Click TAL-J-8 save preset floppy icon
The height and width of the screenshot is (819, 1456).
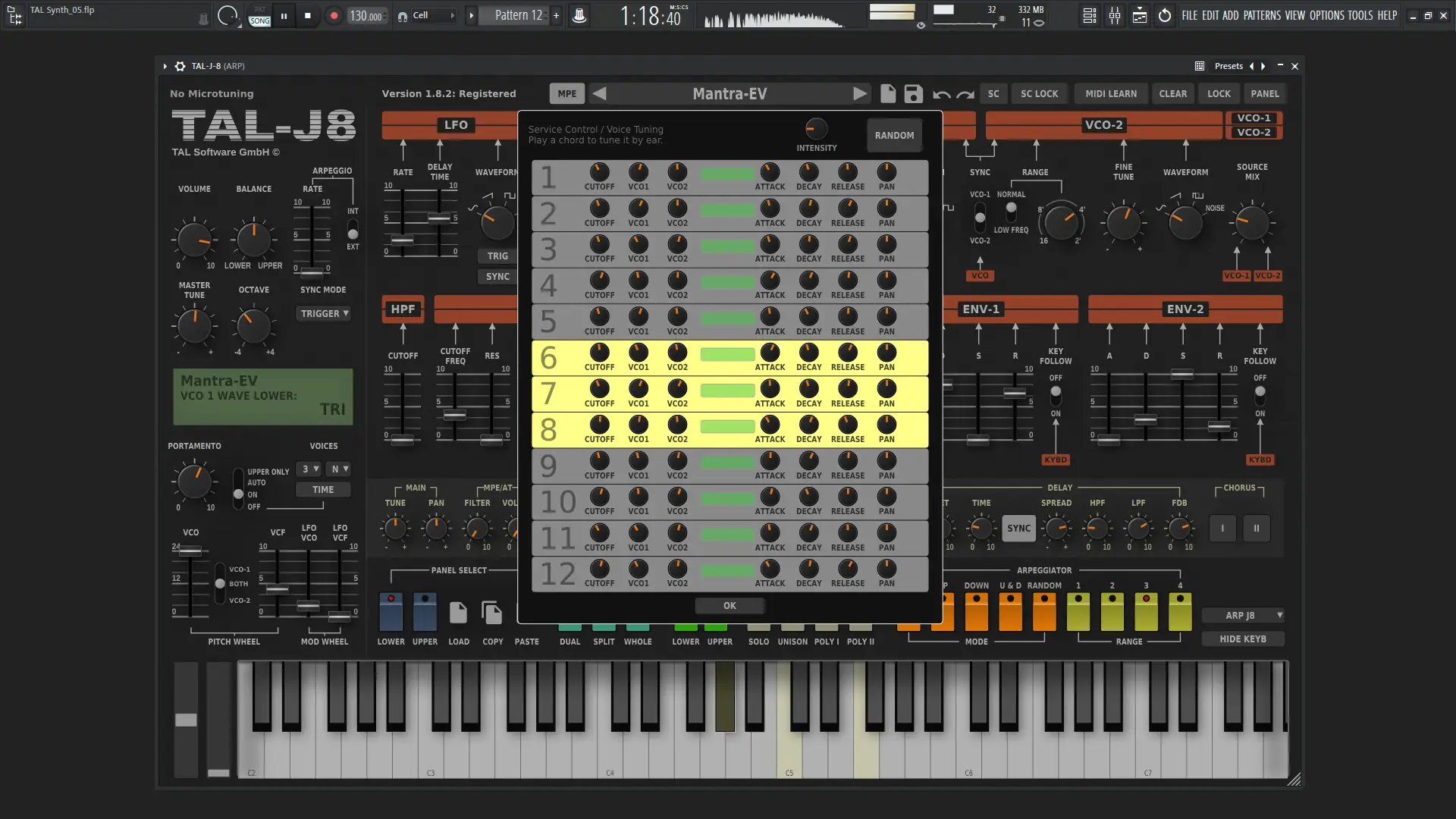click(913, 94)
